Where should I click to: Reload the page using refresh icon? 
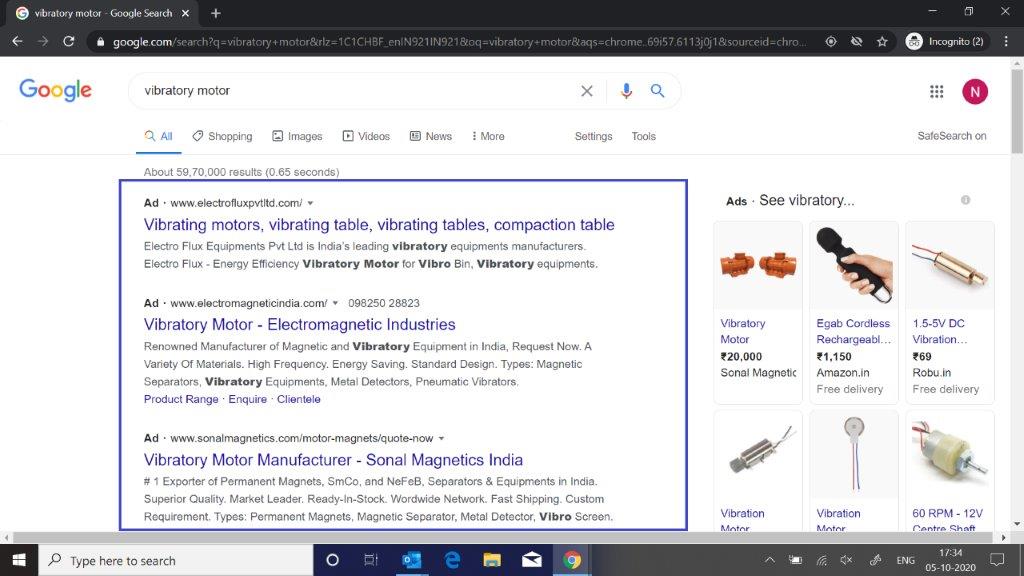(x=69, y=42)
